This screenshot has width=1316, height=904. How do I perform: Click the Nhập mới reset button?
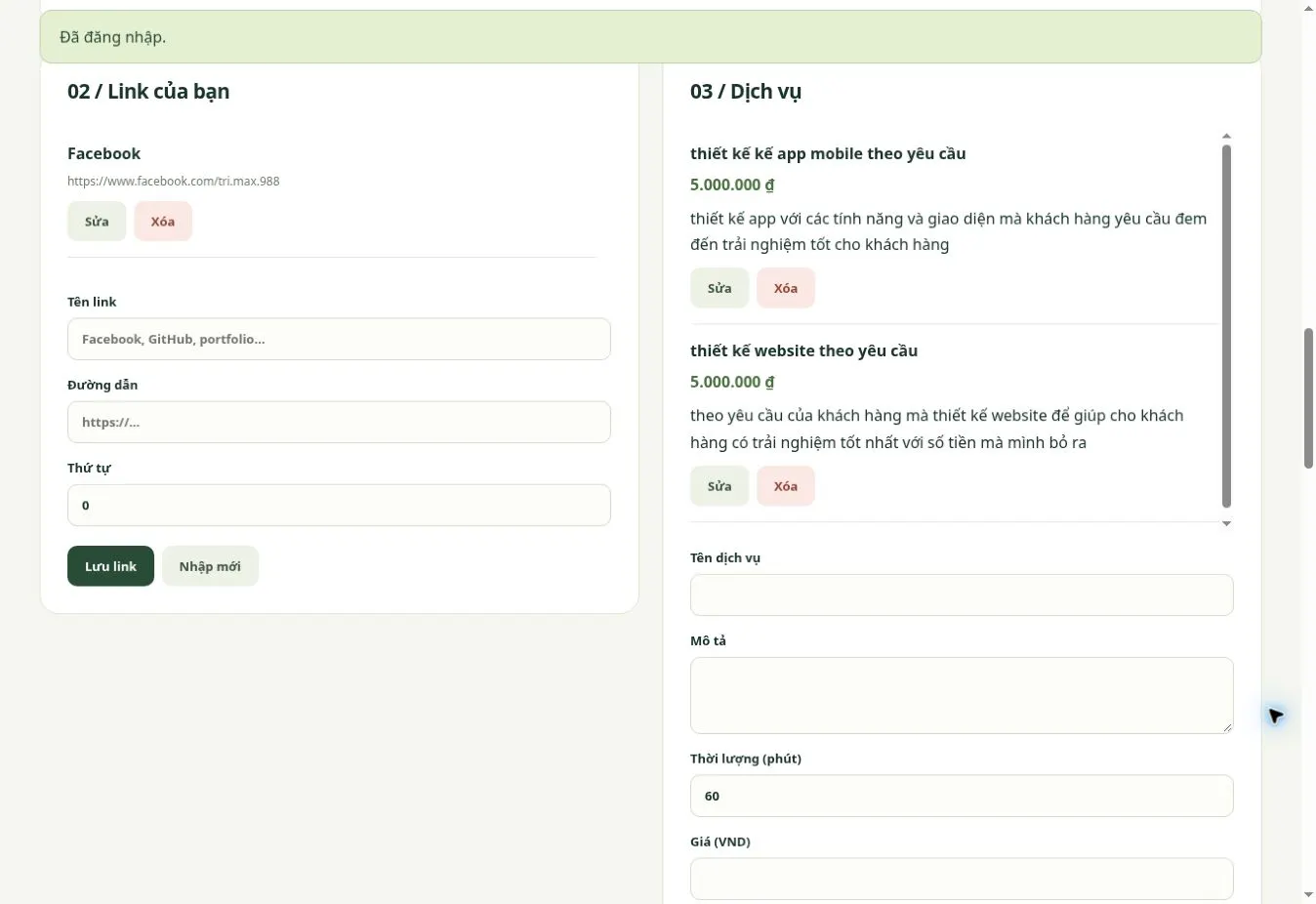[x=210, y=566]
